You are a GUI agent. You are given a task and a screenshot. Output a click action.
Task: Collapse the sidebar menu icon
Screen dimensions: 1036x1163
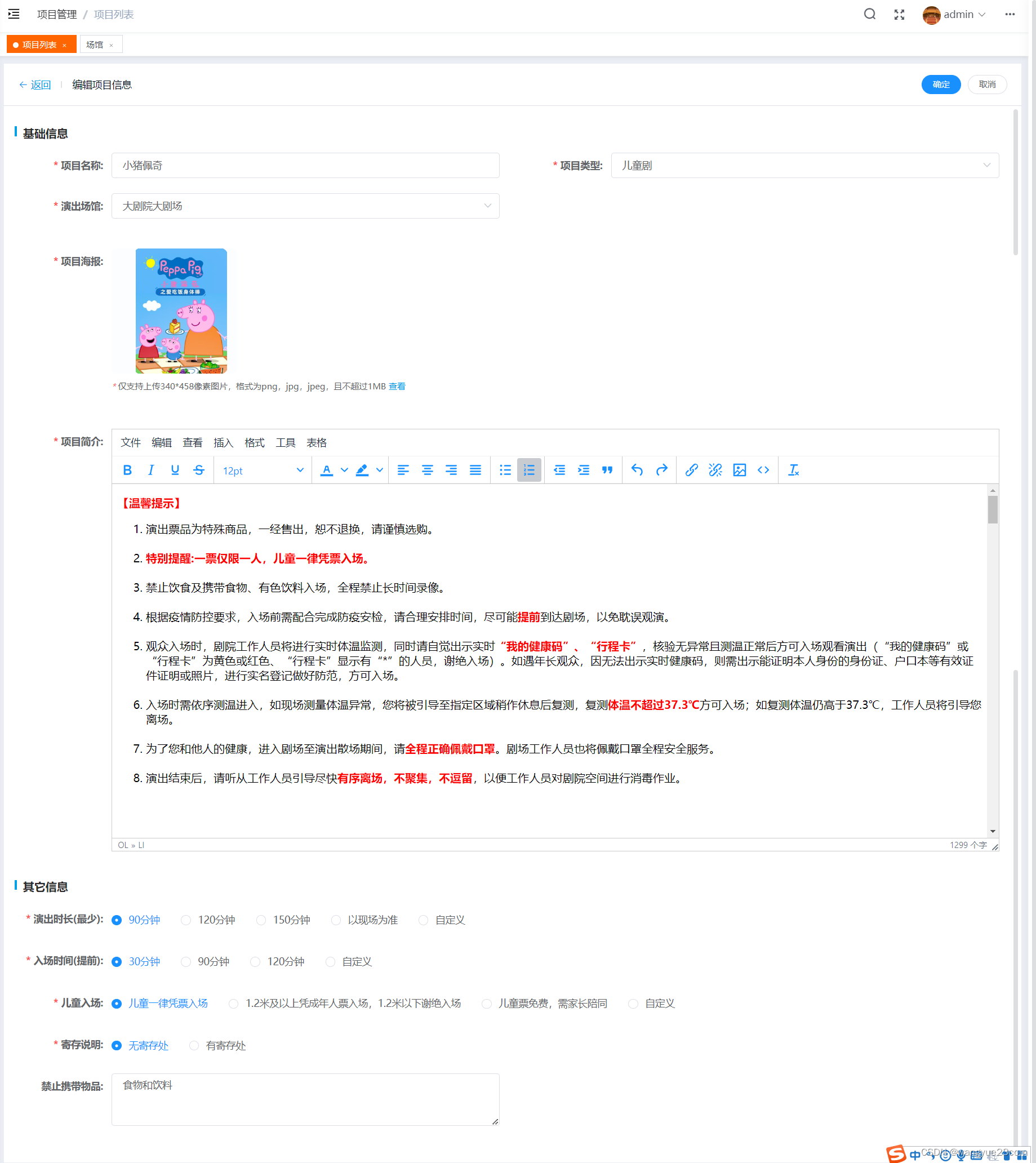pyautogui.click(x=14, y=14)
